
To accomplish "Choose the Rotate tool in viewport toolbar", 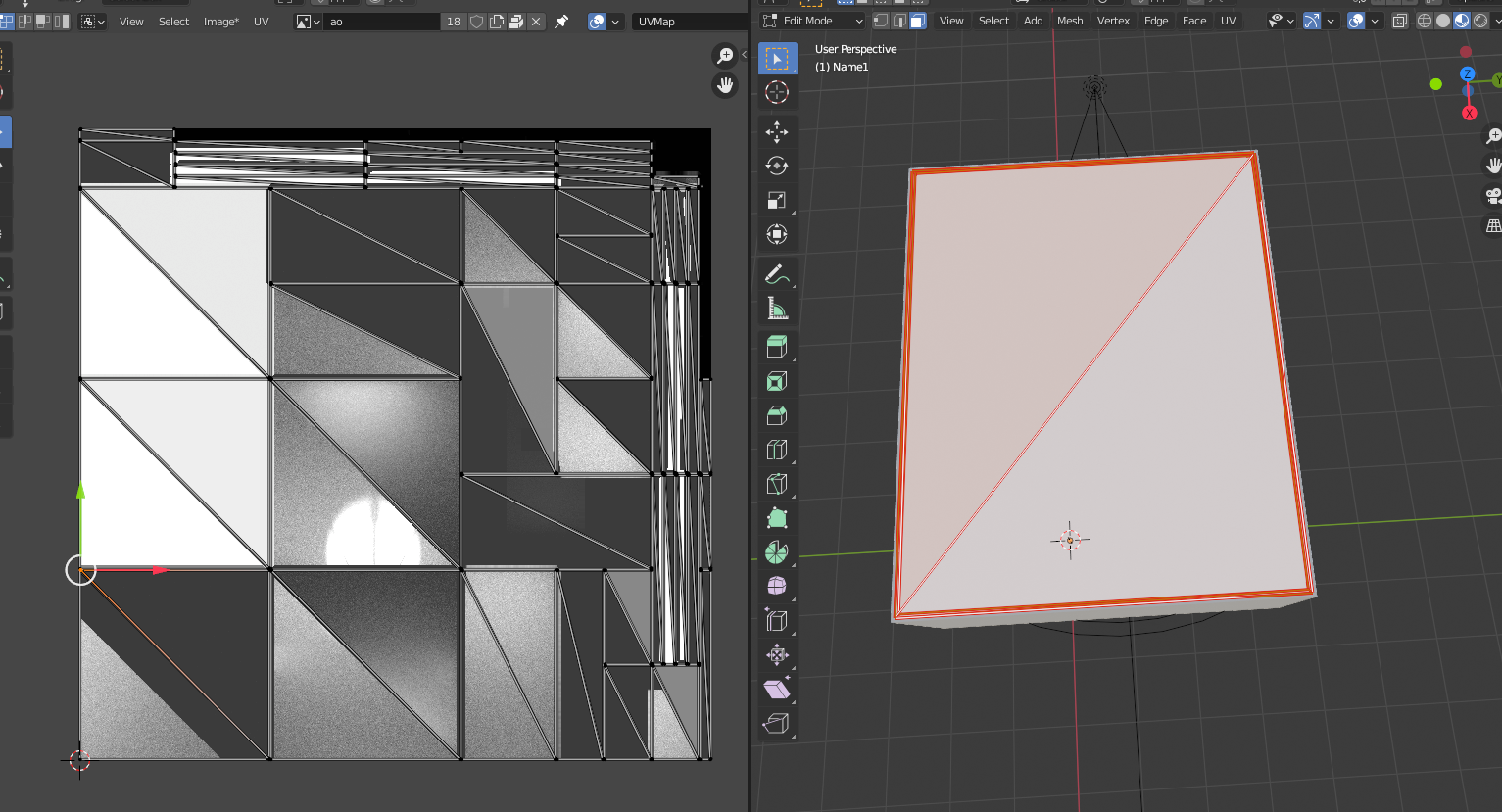I will point(777,166).
